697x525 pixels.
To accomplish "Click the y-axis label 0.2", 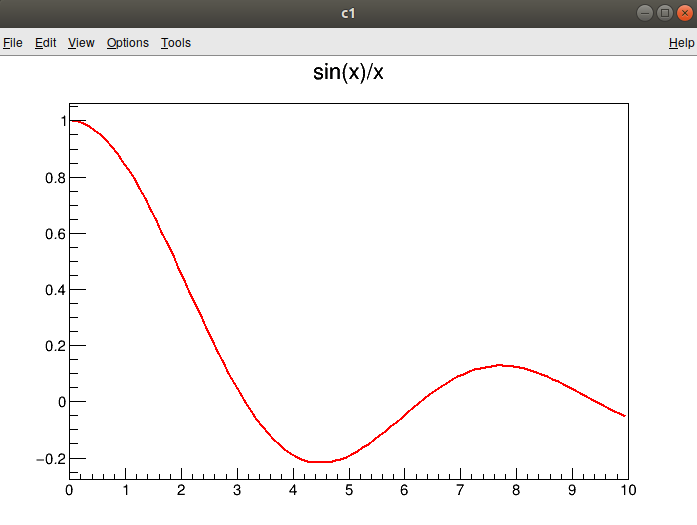I will tap(55, 346).
